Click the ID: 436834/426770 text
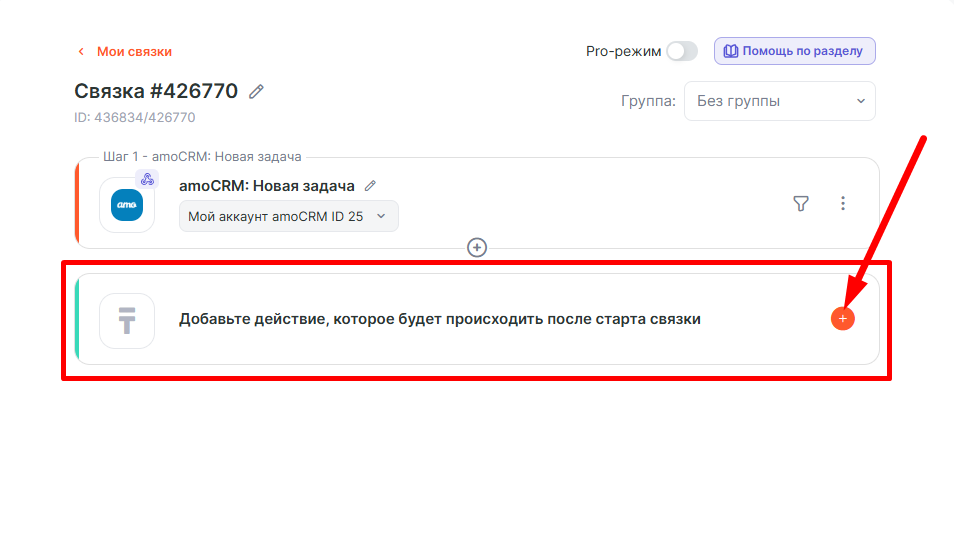The image size is (954, 534). click(134, 118)
